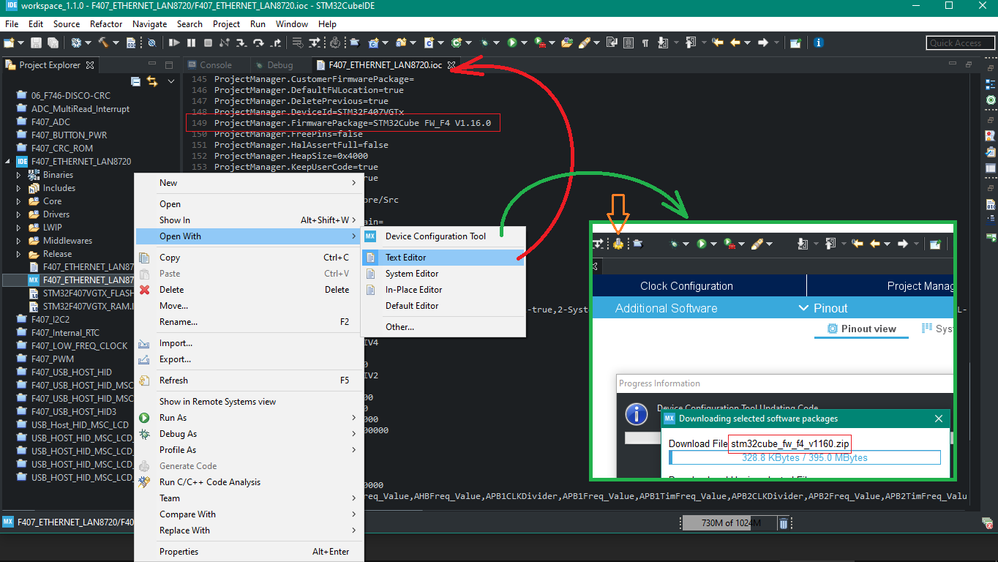This screenshot has height=562, width=998.
Task: Click the Skip All Breakpoints icon
Action: [151, 43]
